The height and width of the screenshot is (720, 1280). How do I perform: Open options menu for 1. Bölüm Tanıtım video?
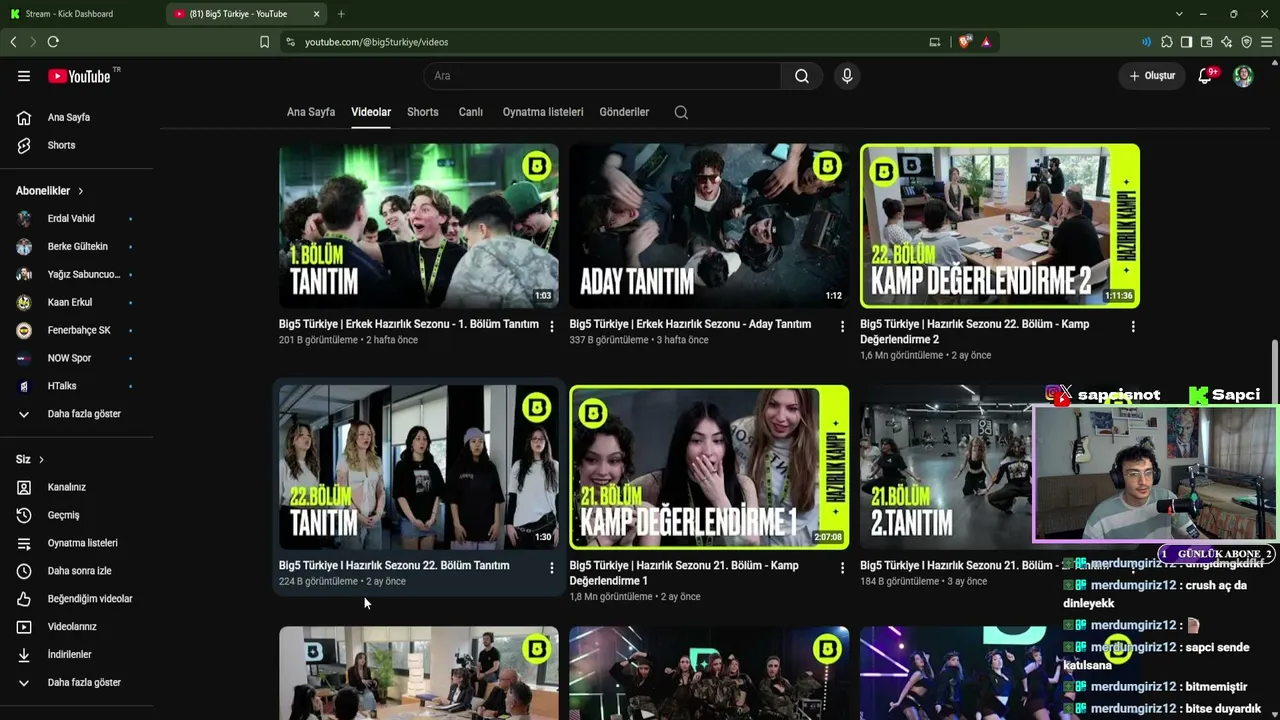pos(552,327)
